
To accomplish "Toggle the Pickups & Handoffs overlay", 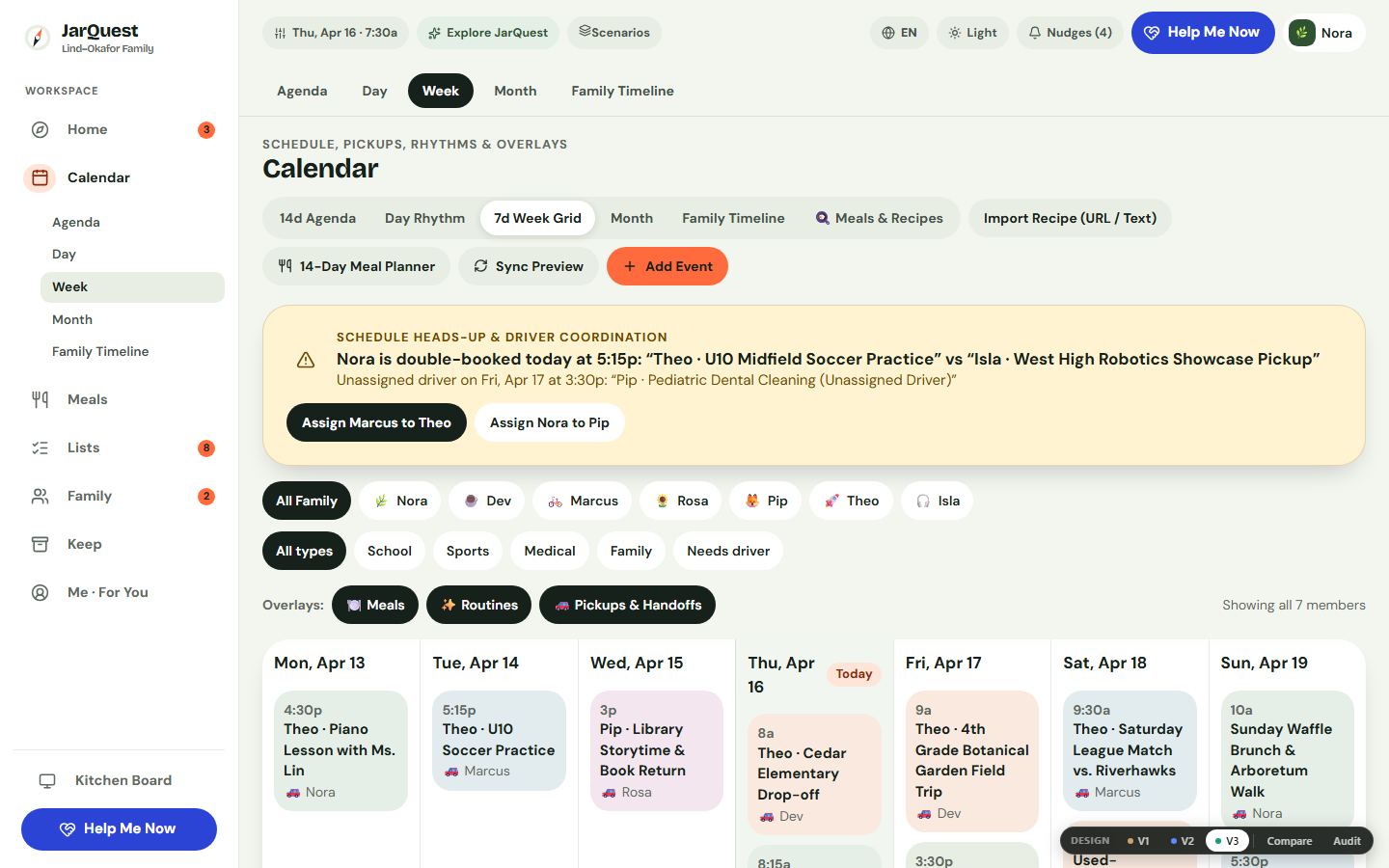I will tap(627, 605).
